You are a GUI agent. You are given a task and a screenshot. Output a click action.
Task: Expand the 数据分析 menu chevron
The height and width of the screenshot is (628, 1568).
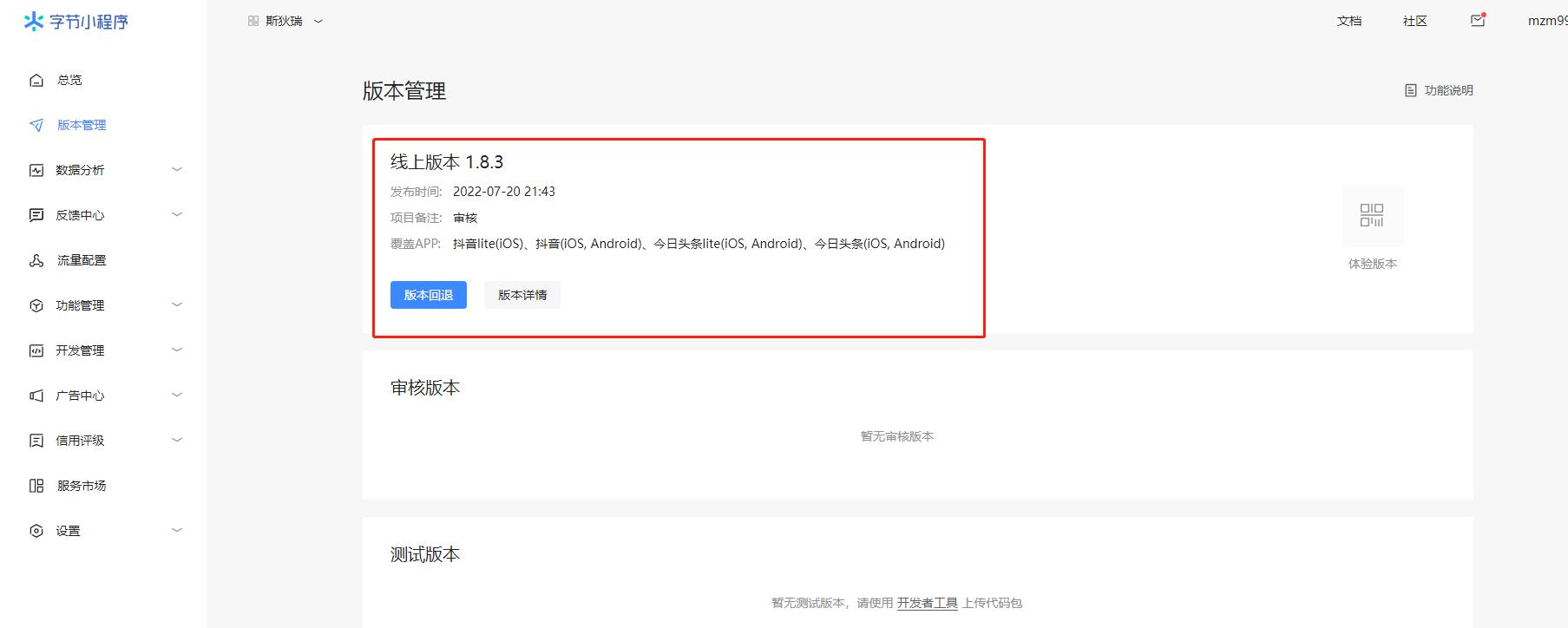point(177,169)
